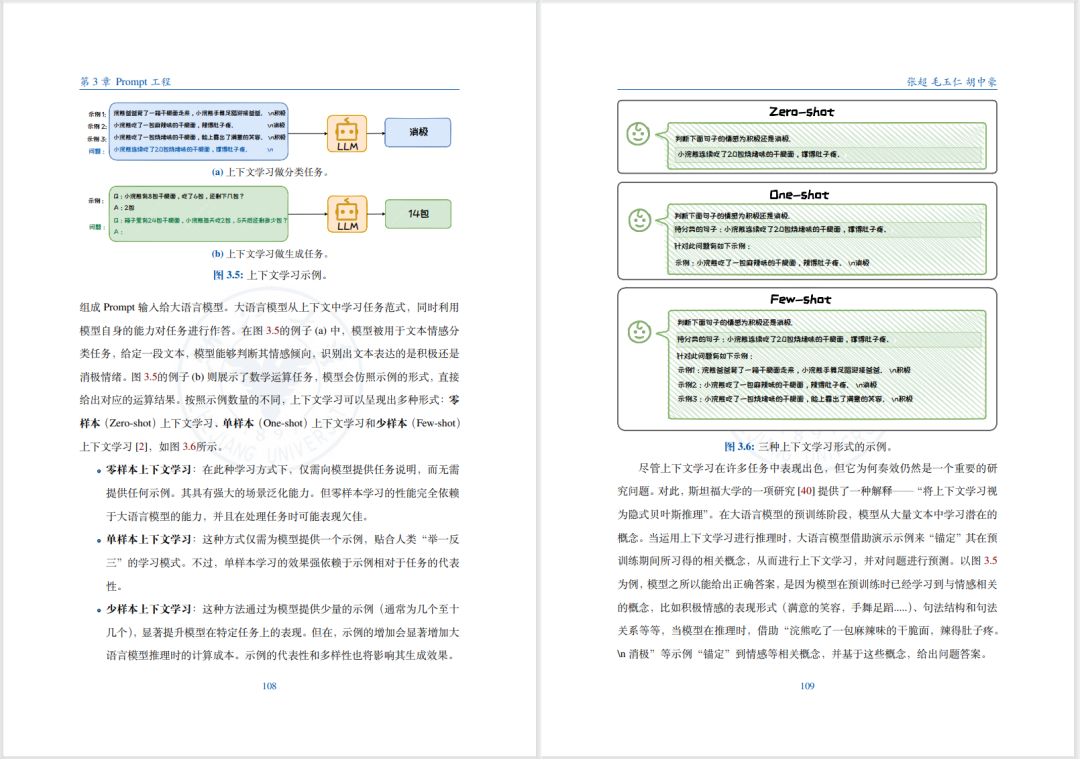Open reference link "3.5" before "的例子 (a) 中"
This screenshot has width=1080, height=759.
click(273, 331)
